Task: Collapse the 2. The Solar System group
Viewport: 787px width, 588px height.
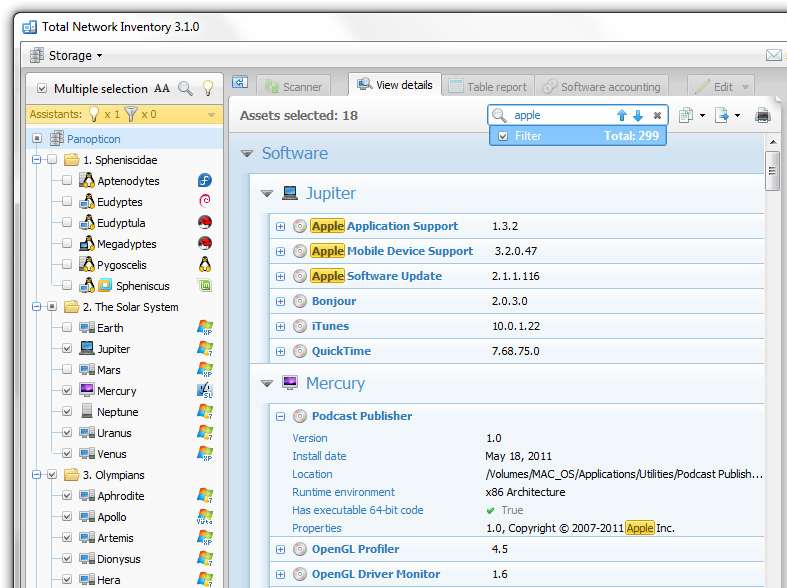Action: (x=36, y=307)
